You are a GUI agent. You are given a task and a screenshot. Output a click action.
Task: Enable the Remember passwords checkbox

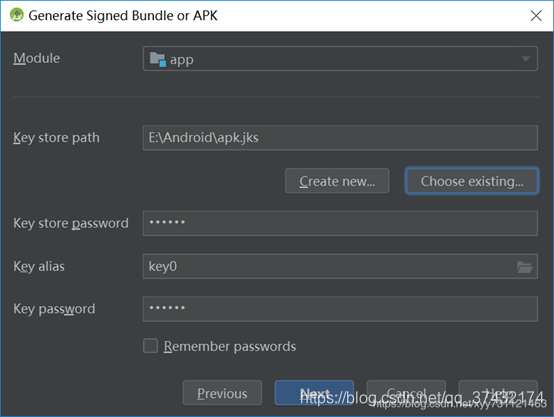pos(151,346)
